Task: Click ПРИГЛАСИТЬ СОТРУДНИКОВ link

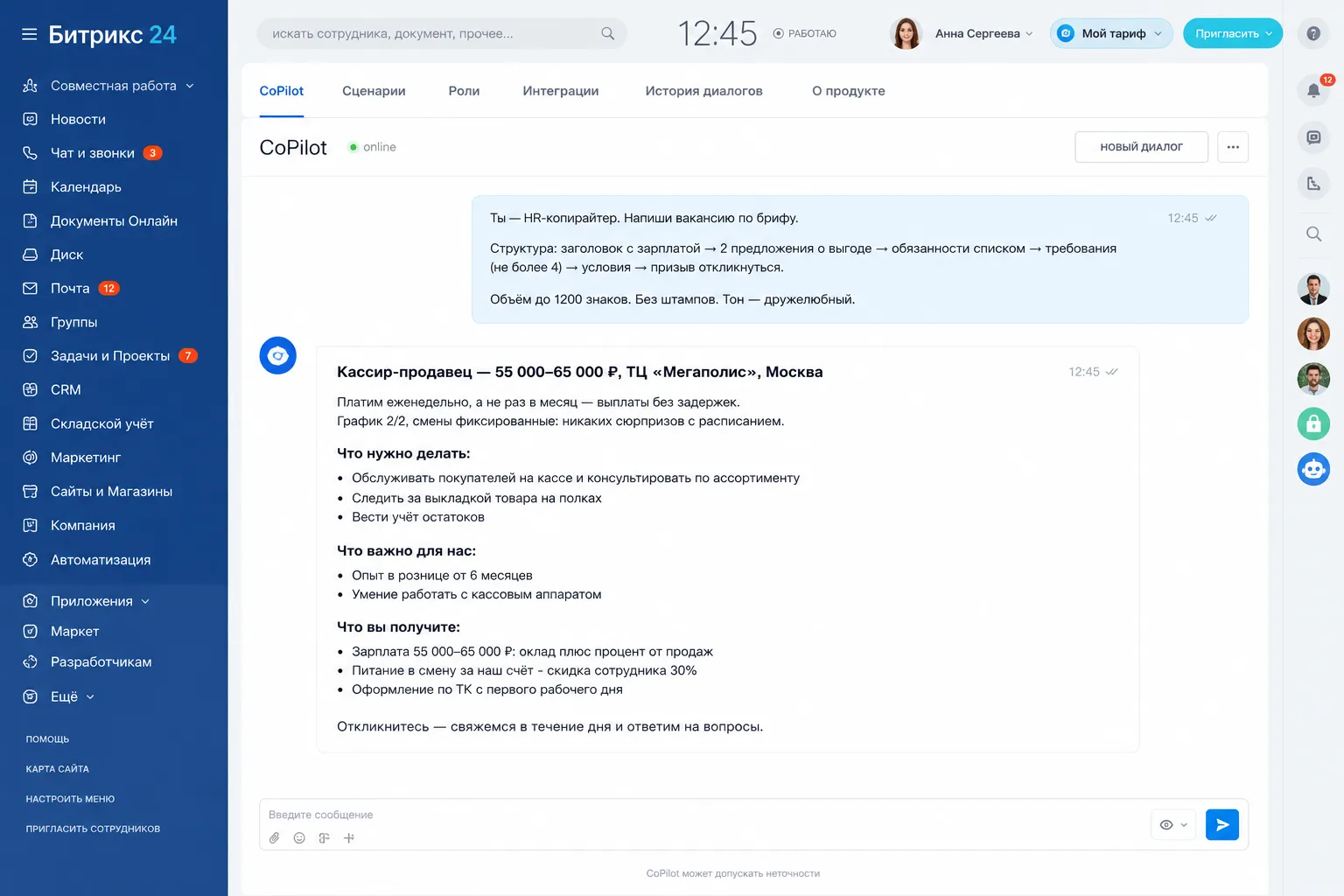Action: [93, 829]
